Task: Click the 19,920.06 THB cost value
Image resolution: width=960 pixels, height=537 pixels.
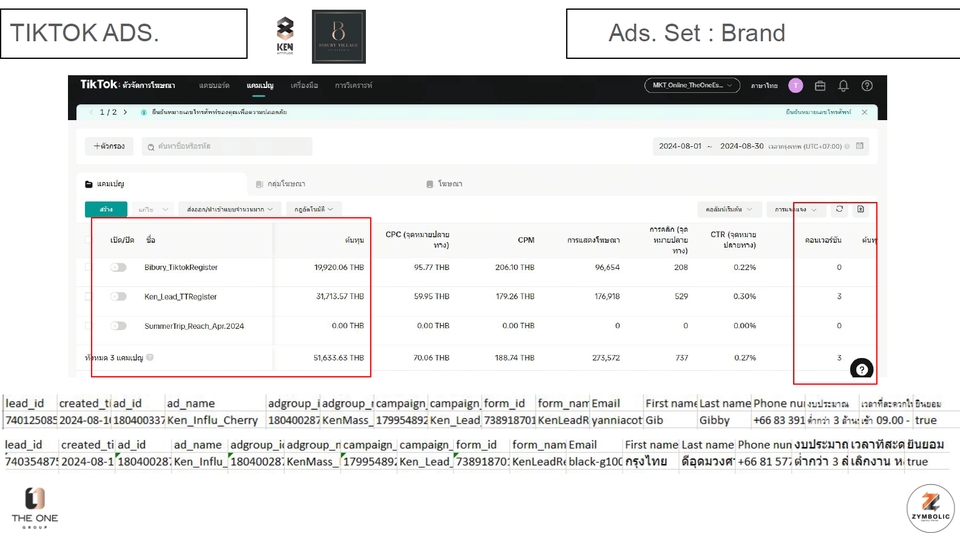Action: tap(339, 268)
